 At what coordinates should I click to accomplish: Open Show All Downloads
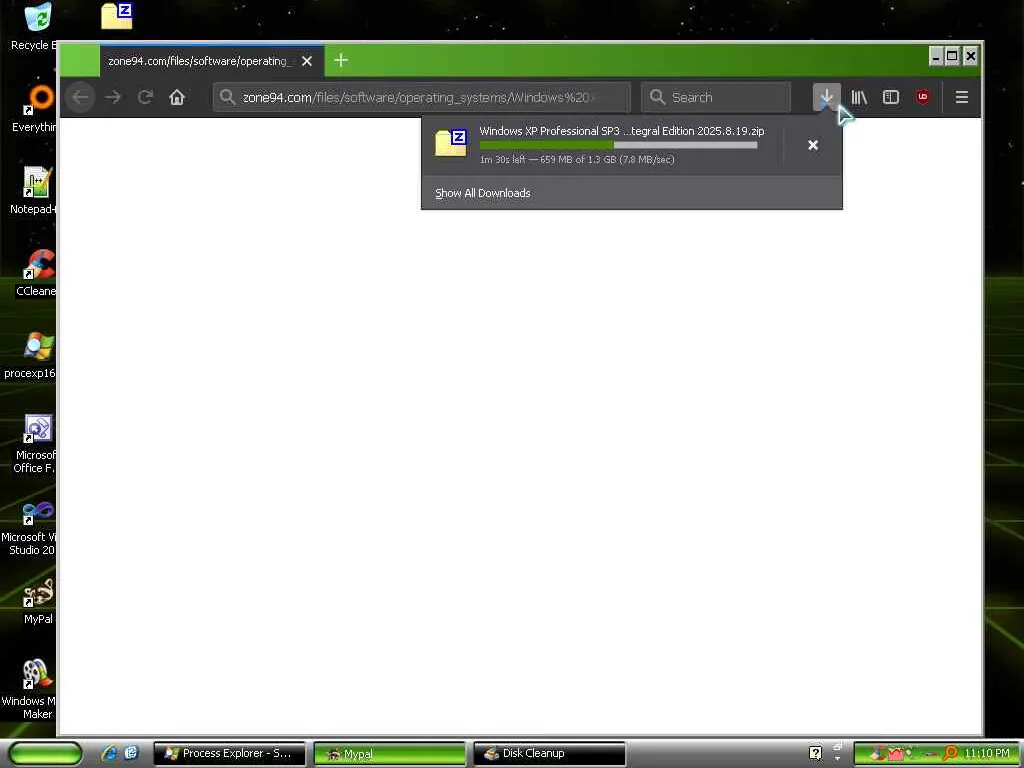(483, 193)
